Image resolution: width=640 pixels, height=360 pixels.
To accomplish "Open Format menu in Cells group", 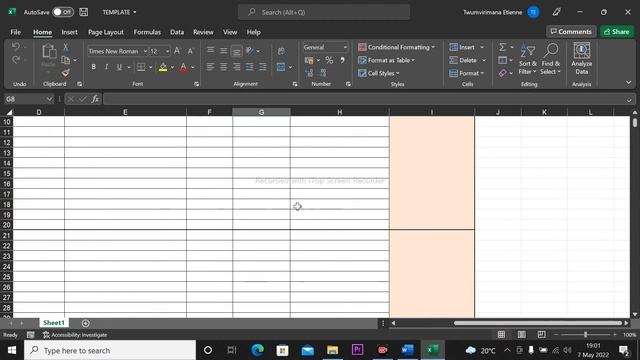I will click(x=466, y=73).
